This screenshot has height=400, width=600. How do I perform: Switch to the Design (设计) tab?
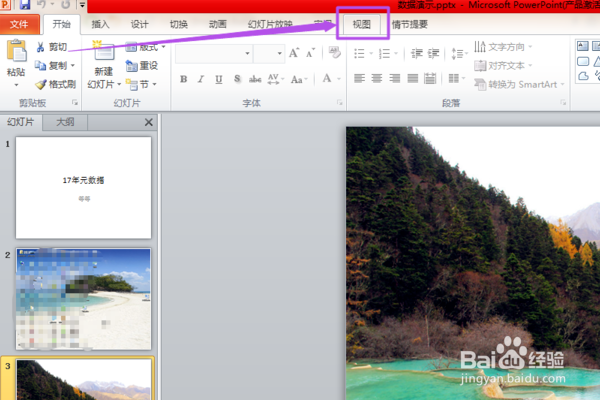139,24
